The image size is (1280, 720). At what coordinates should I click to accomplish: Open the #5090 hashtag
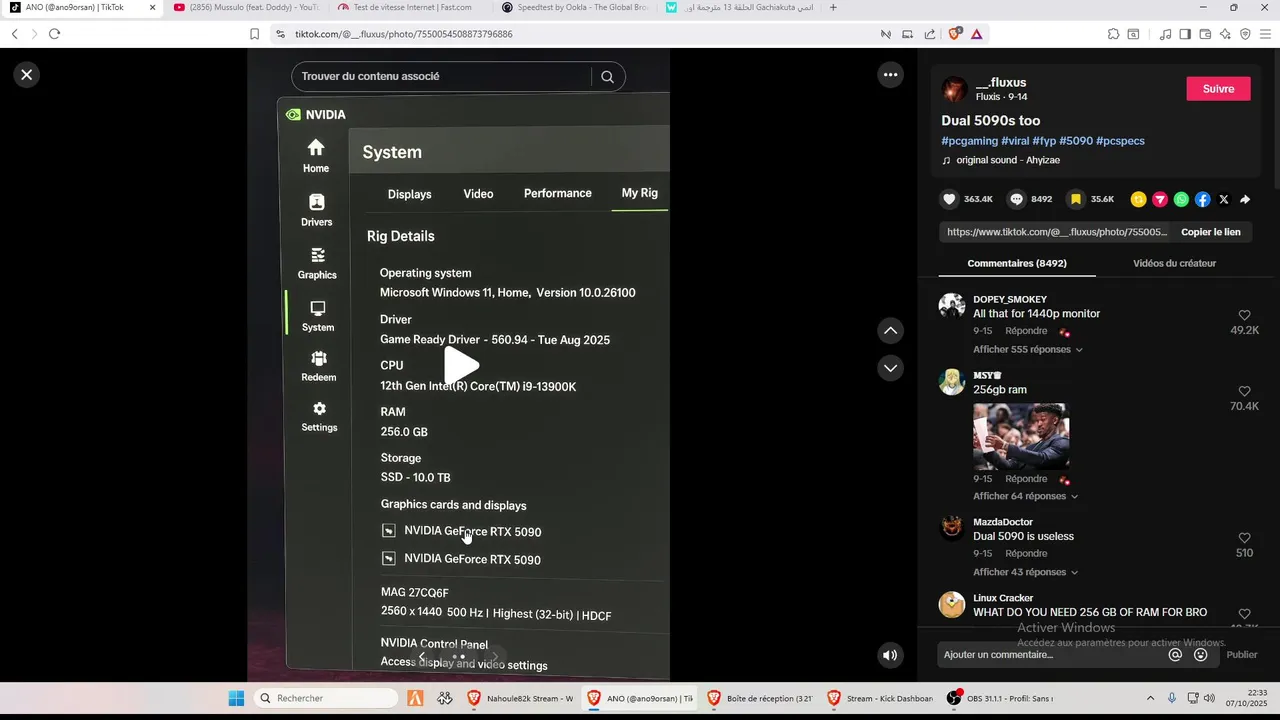click(1076, 141)
